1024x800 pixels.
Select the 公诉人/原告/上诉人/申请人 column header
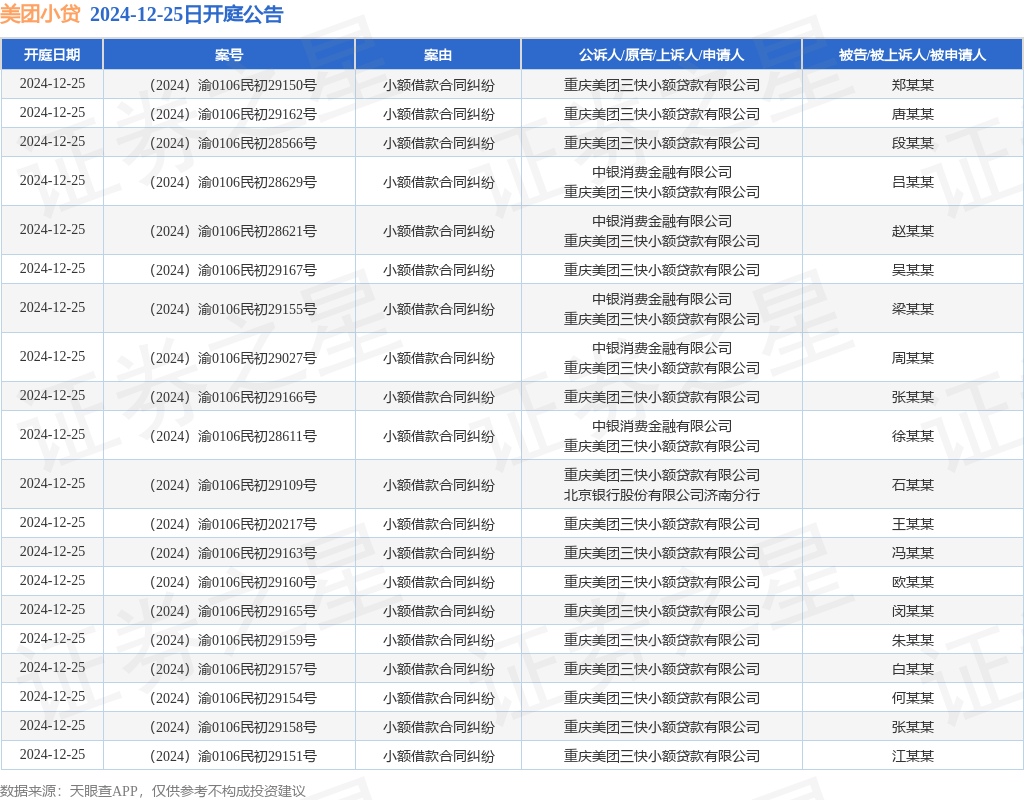[662, 55]
